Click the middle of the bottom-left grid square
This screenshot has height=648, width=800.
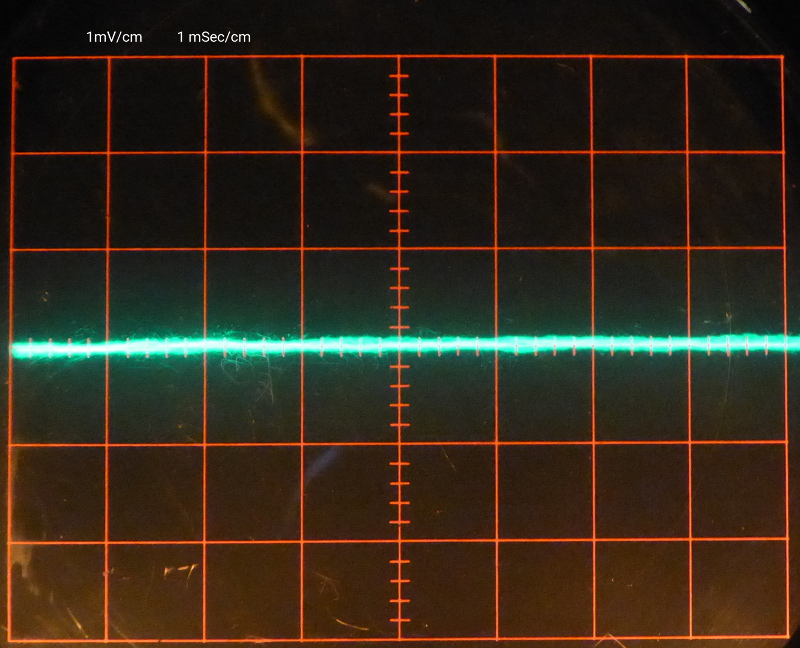tap(58, 590)
